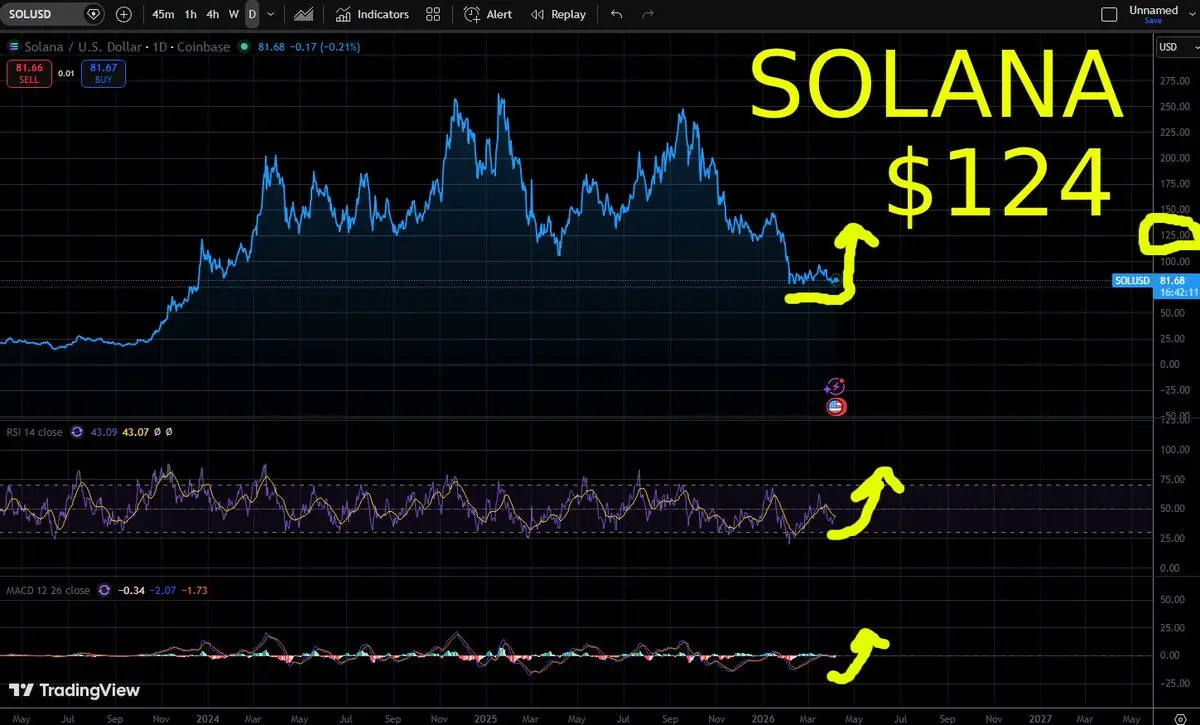1200x725 pixels.
Task: Select the D daily timeframe
Action: [252, 14]
